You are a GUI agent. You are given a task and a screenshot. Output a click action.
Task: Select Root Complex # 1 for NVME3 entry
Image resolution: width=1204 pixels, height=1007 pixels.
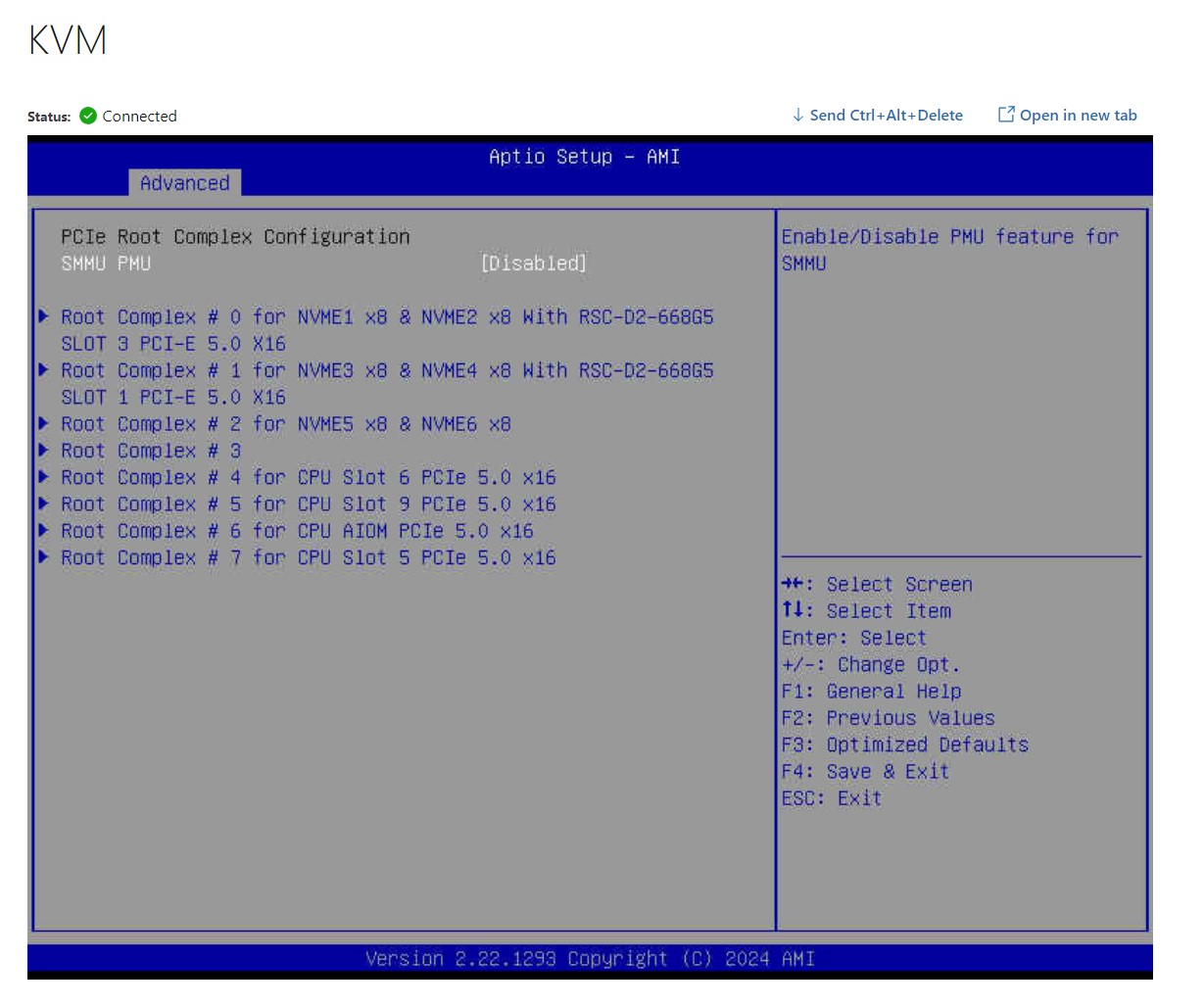(x=387, y=384)
